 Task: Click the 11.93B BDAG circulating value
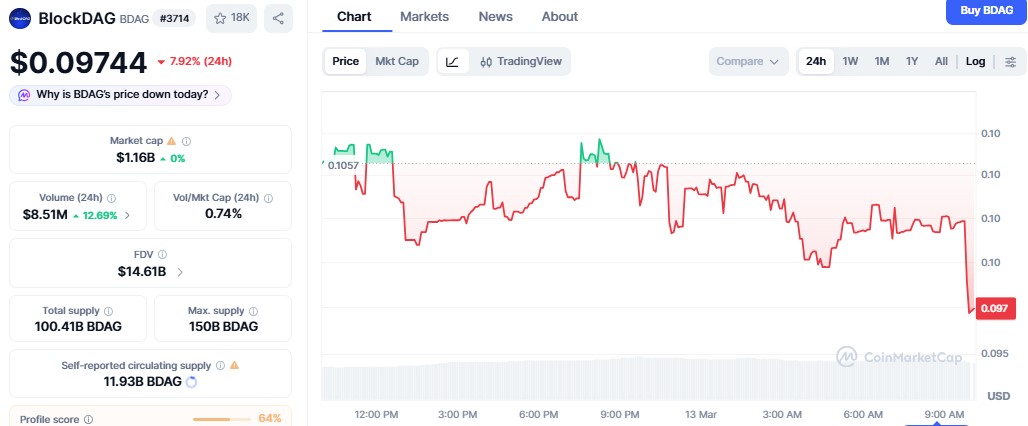click(142, 381)
